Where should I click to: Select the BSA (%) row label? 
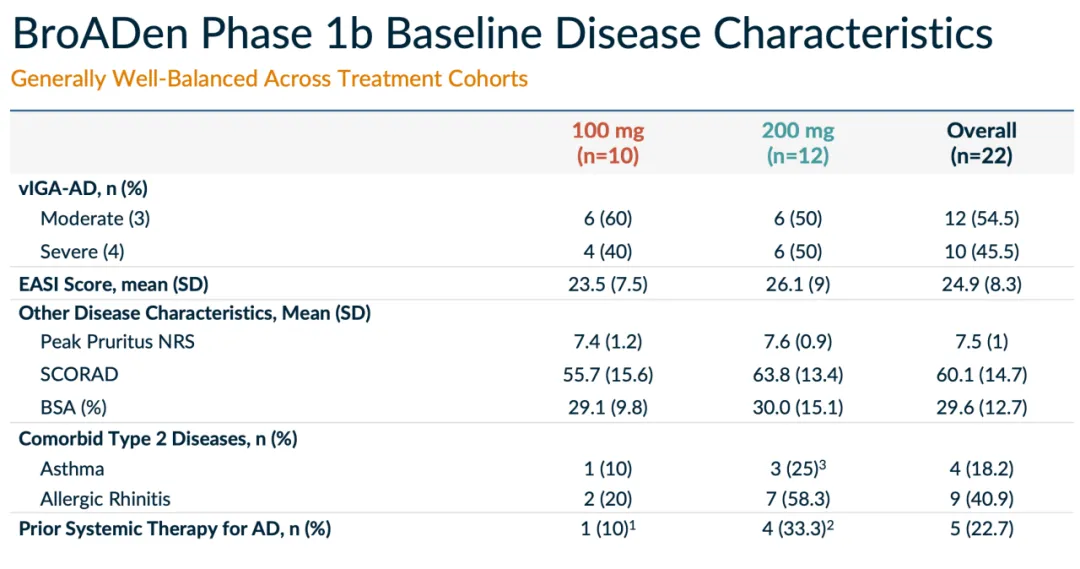(75, 407)
